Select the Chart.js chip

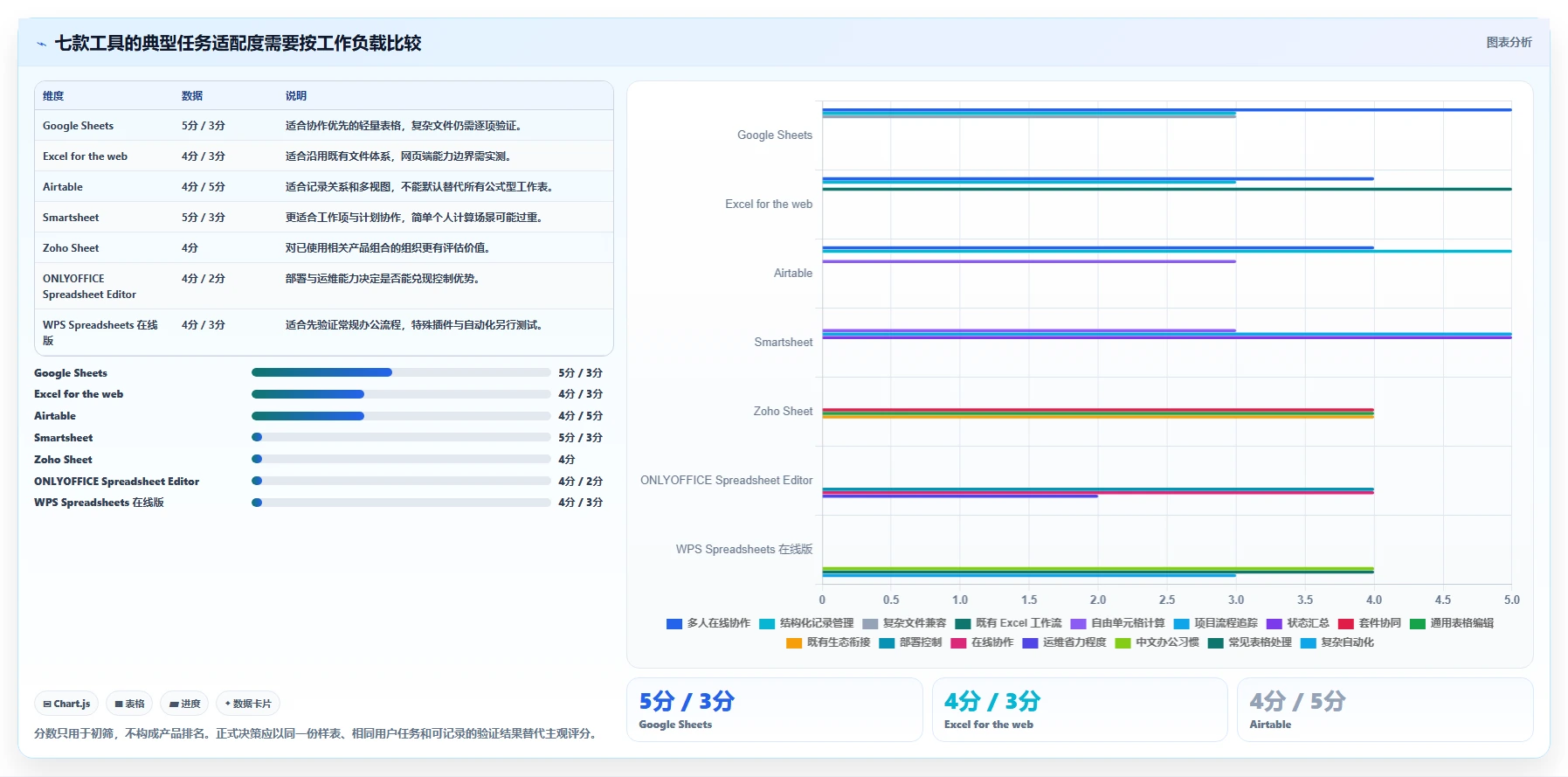tap(66, 704)
